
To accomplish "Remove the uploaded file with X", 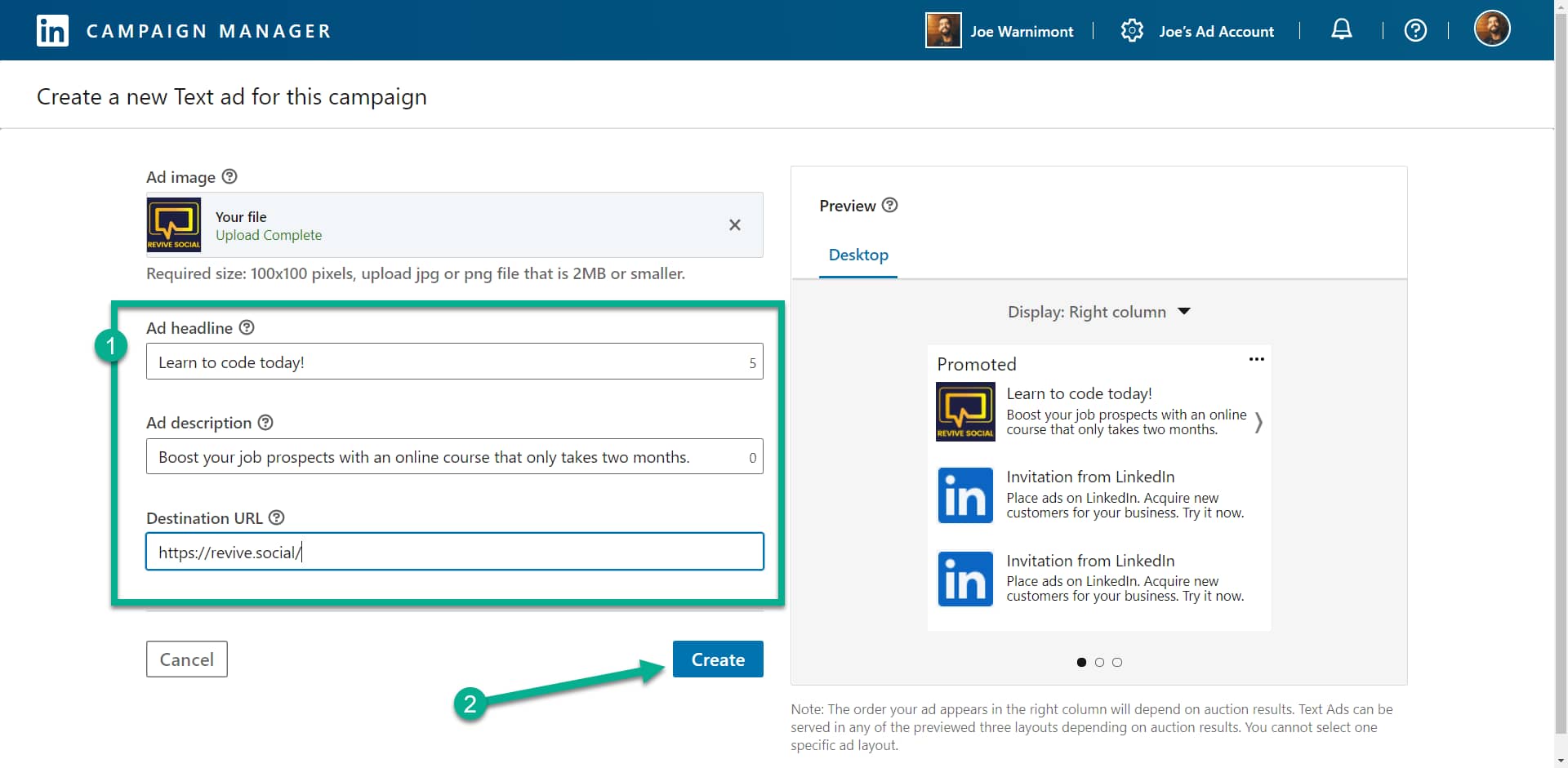I will tap(735, 225).
